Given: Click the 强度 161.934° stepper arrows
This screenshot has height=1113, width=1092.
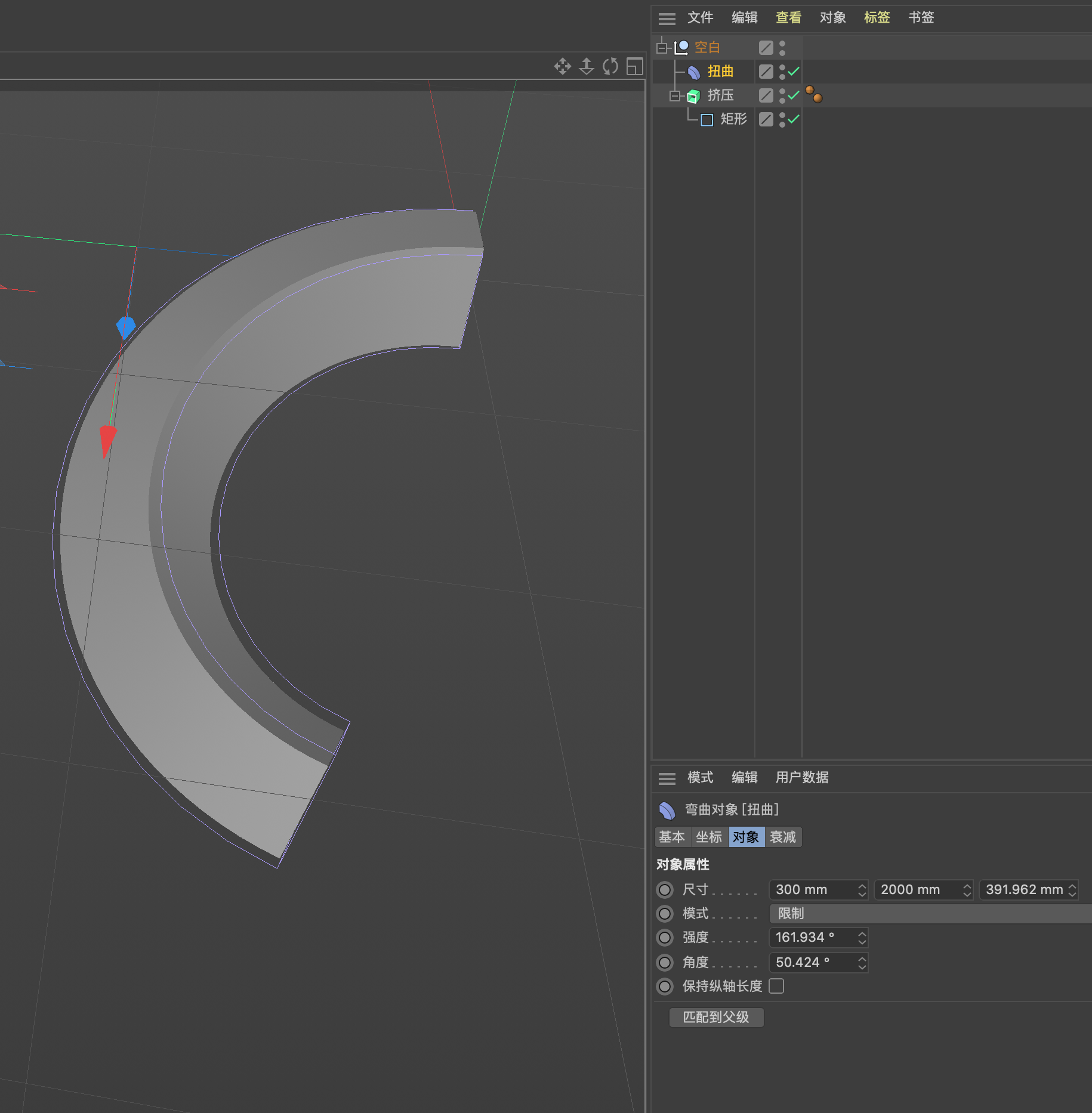Looking at the screenshot, I should point(862,938).
